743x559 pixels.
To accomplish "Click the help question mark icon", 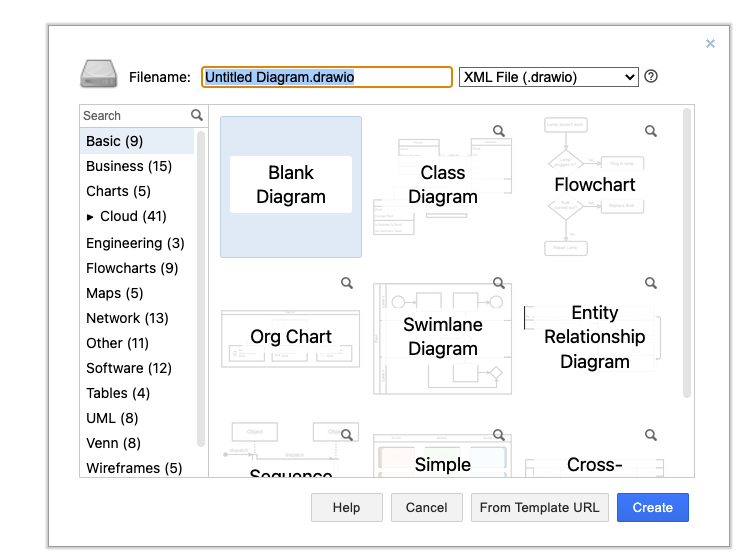I will pyautogui.click(x=651, y=76).
